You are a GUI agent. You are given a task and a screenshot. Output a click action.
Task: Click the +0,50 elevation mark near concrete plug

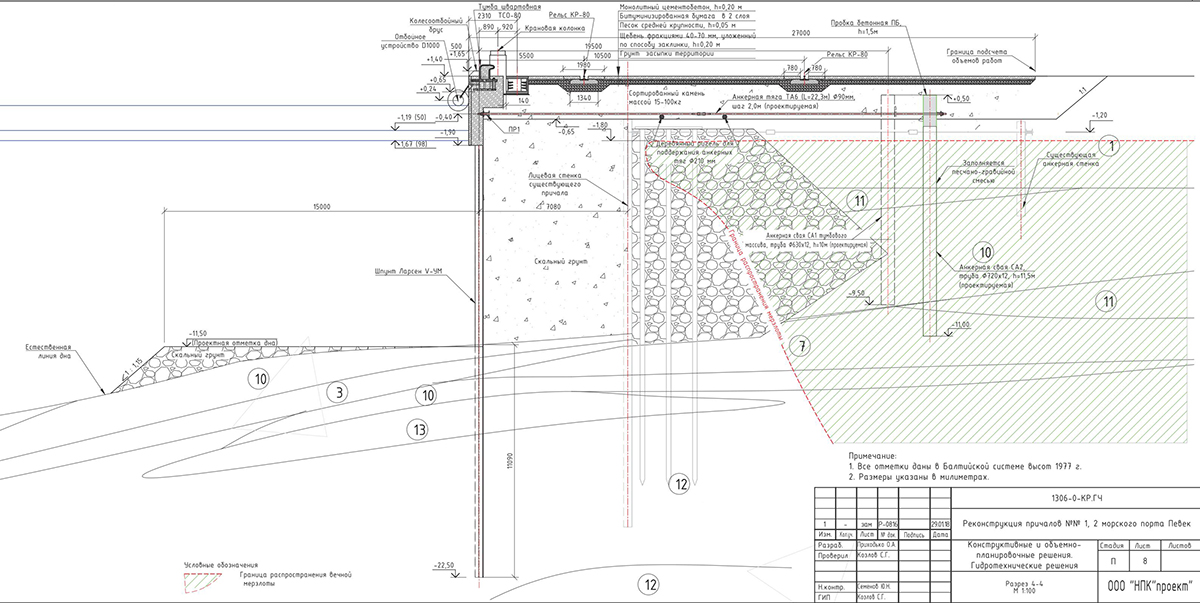click(x=962, y=99)
